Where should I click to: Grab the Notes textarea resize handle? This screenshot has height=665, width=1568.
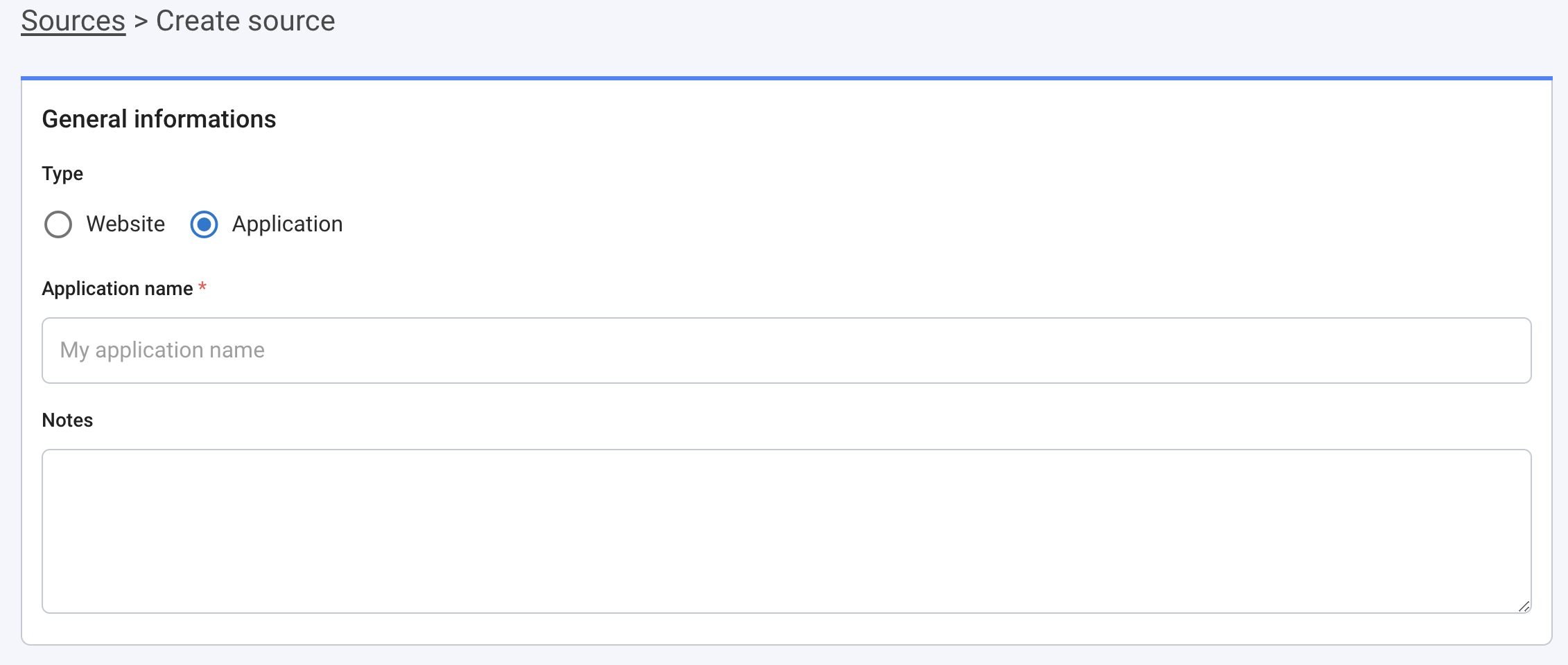(x=1524, y=607)
